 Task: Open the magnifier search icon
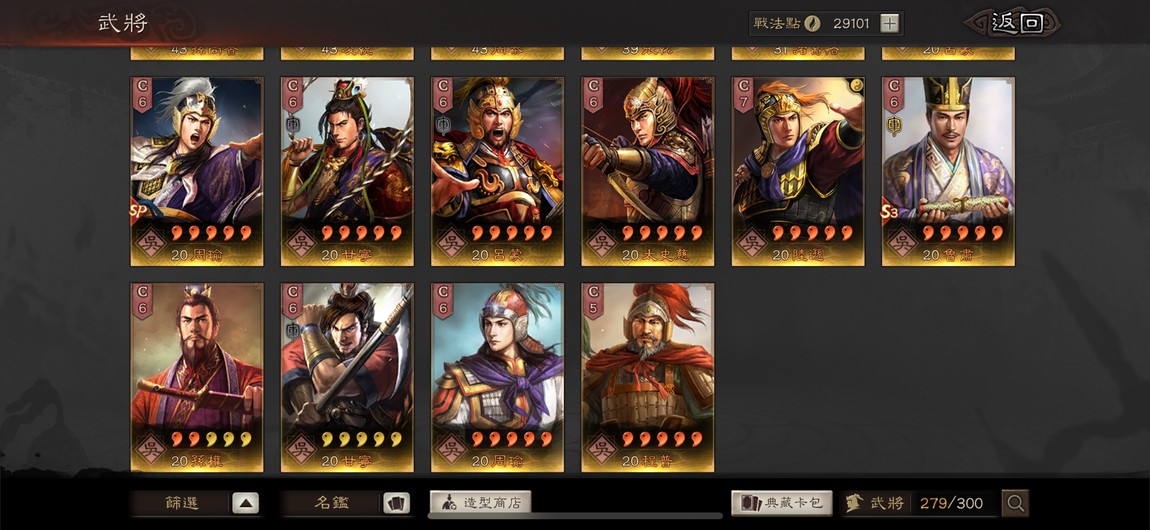(1015, 503)
